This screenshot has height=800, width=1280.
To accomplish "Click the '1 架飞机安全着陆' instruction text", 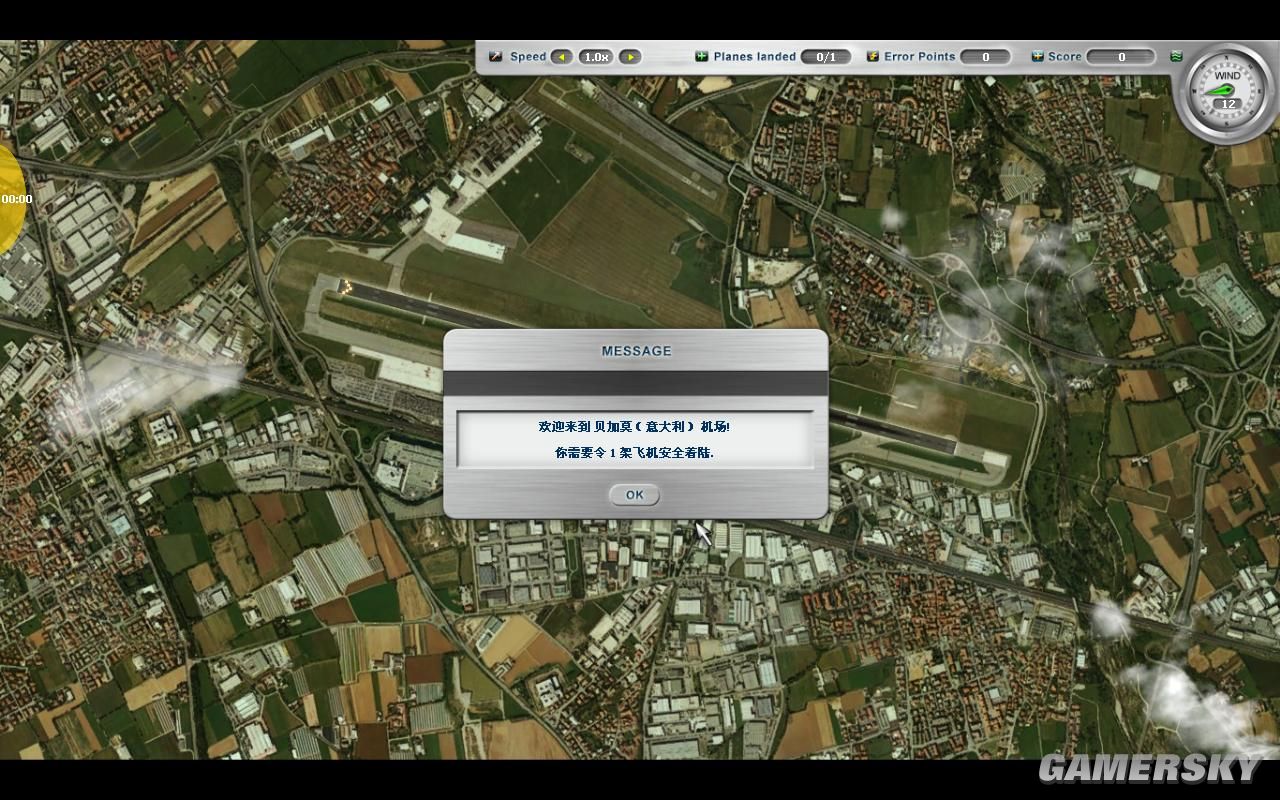I will tap(661, 453).
